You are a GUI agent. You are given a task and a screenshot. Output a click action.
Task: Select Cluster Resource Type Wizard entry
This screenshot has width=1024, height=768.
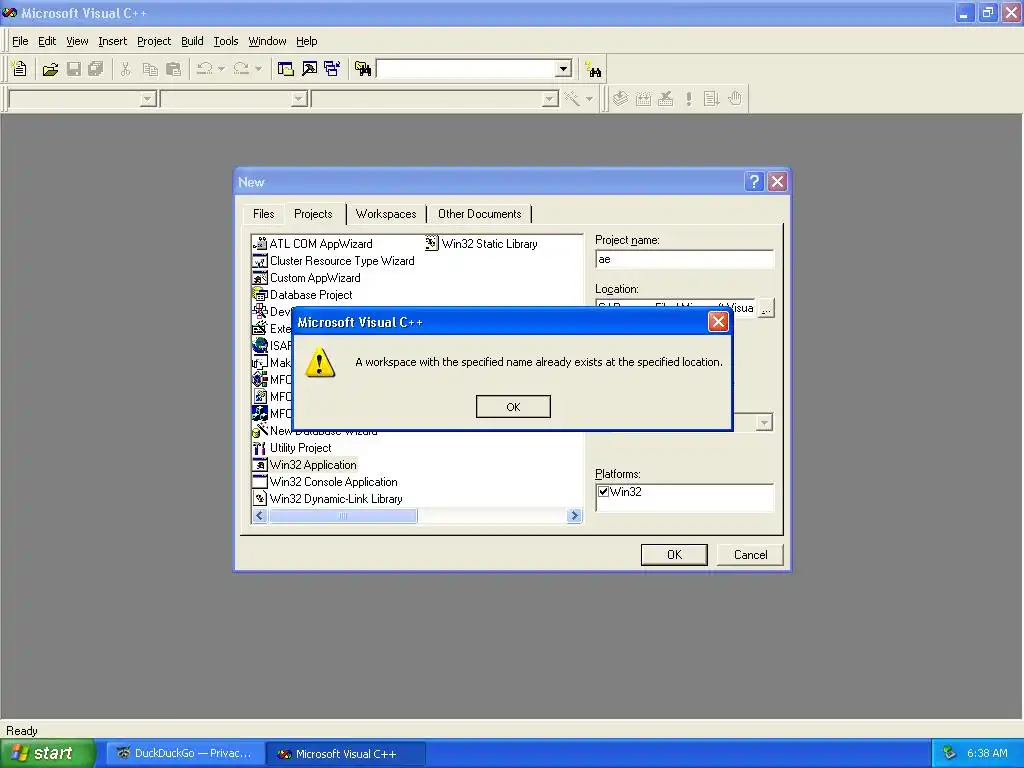tap(334, 261)
